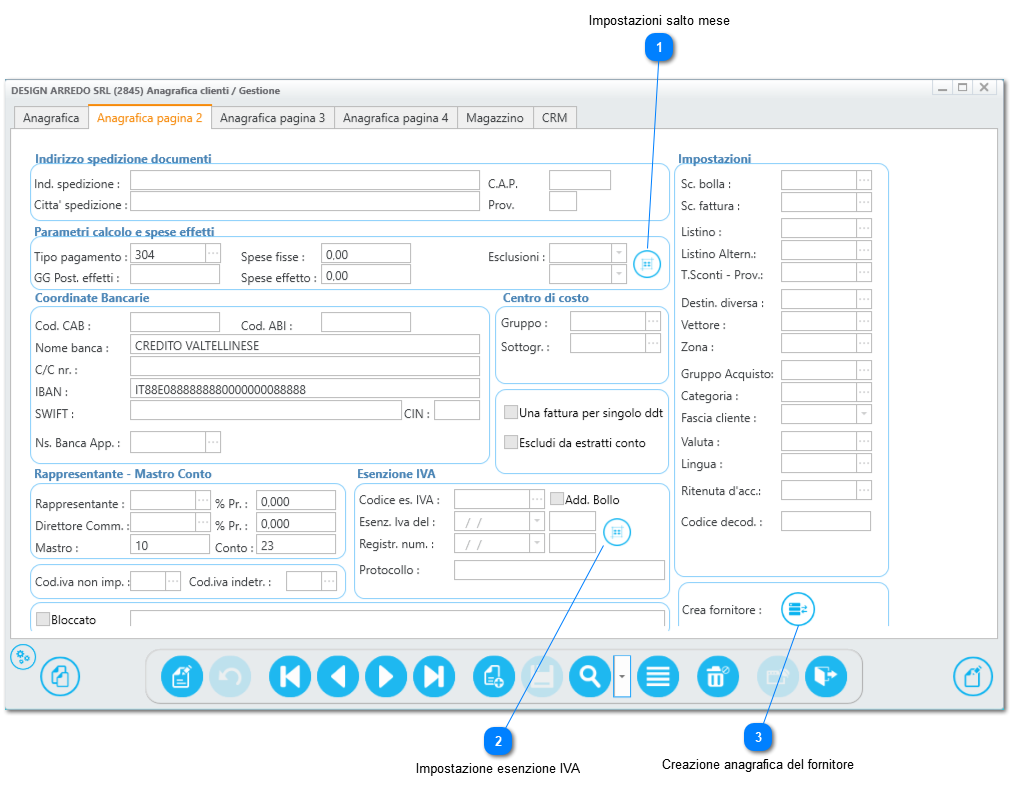Open lookup for Listino
Image resolution: width=1013 pixels, height=792 pixels.
point(864,228)
